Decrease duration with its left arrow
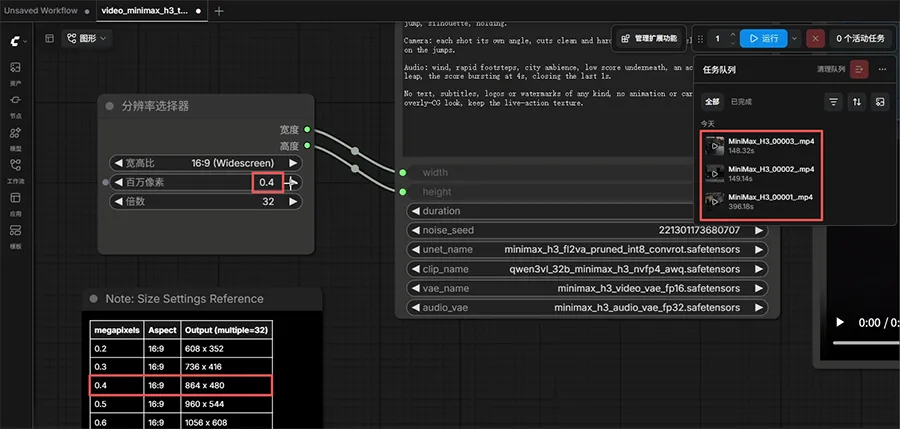This screenshot has width=900, height=429. 416,211
